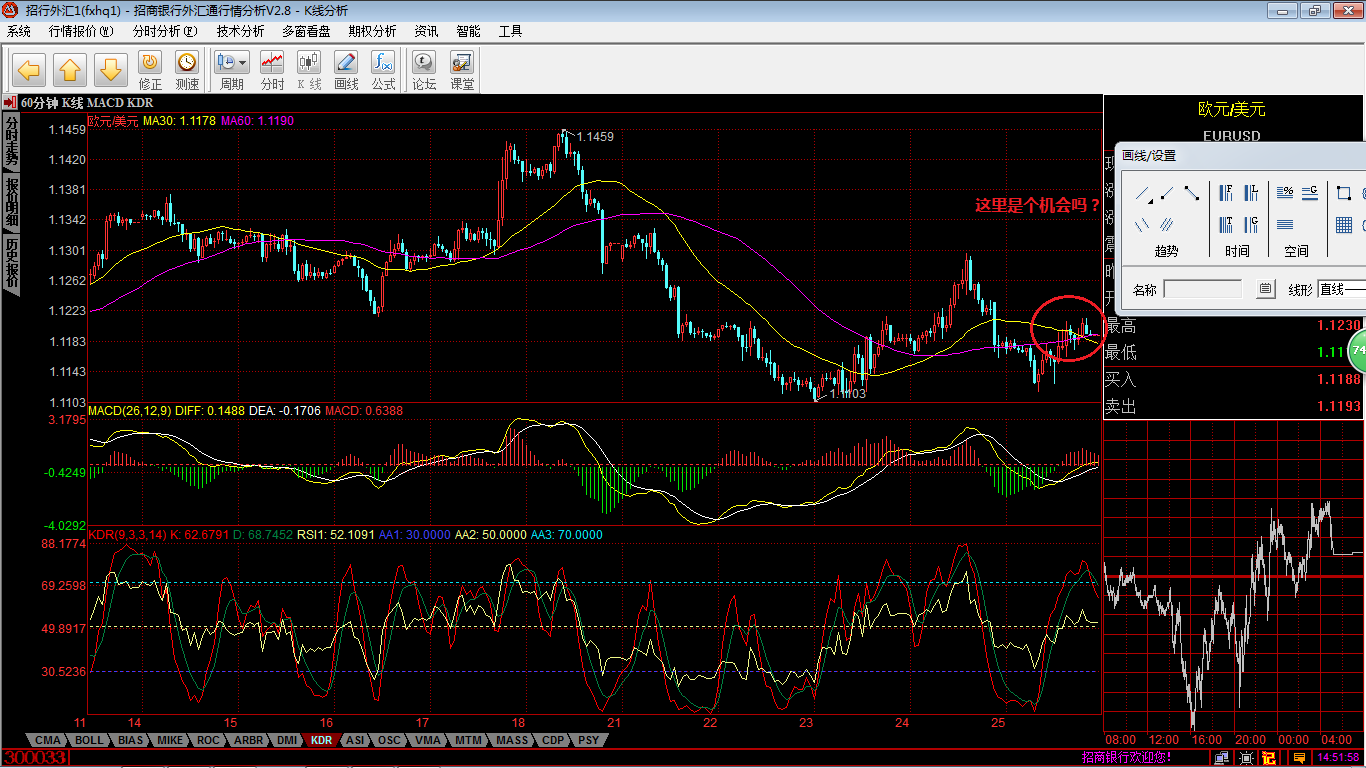Screen dimensions: 1366x768
Task: Open the 公式 formula editor
Action: [x=383, y=63]
